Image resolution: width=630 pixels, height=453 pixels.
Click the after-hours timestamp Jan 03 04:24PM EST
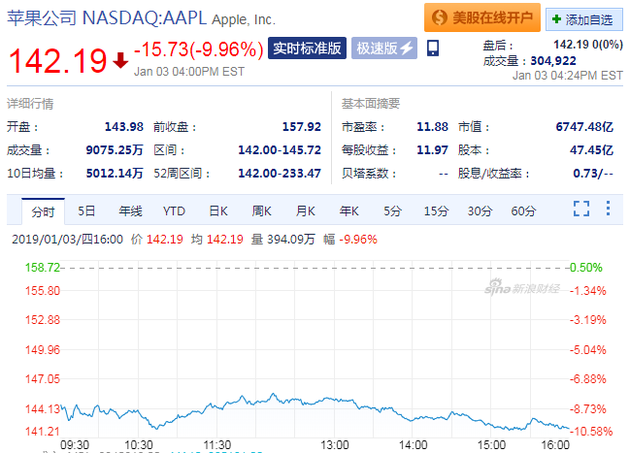pyautogui.click(x=567, y=75)
